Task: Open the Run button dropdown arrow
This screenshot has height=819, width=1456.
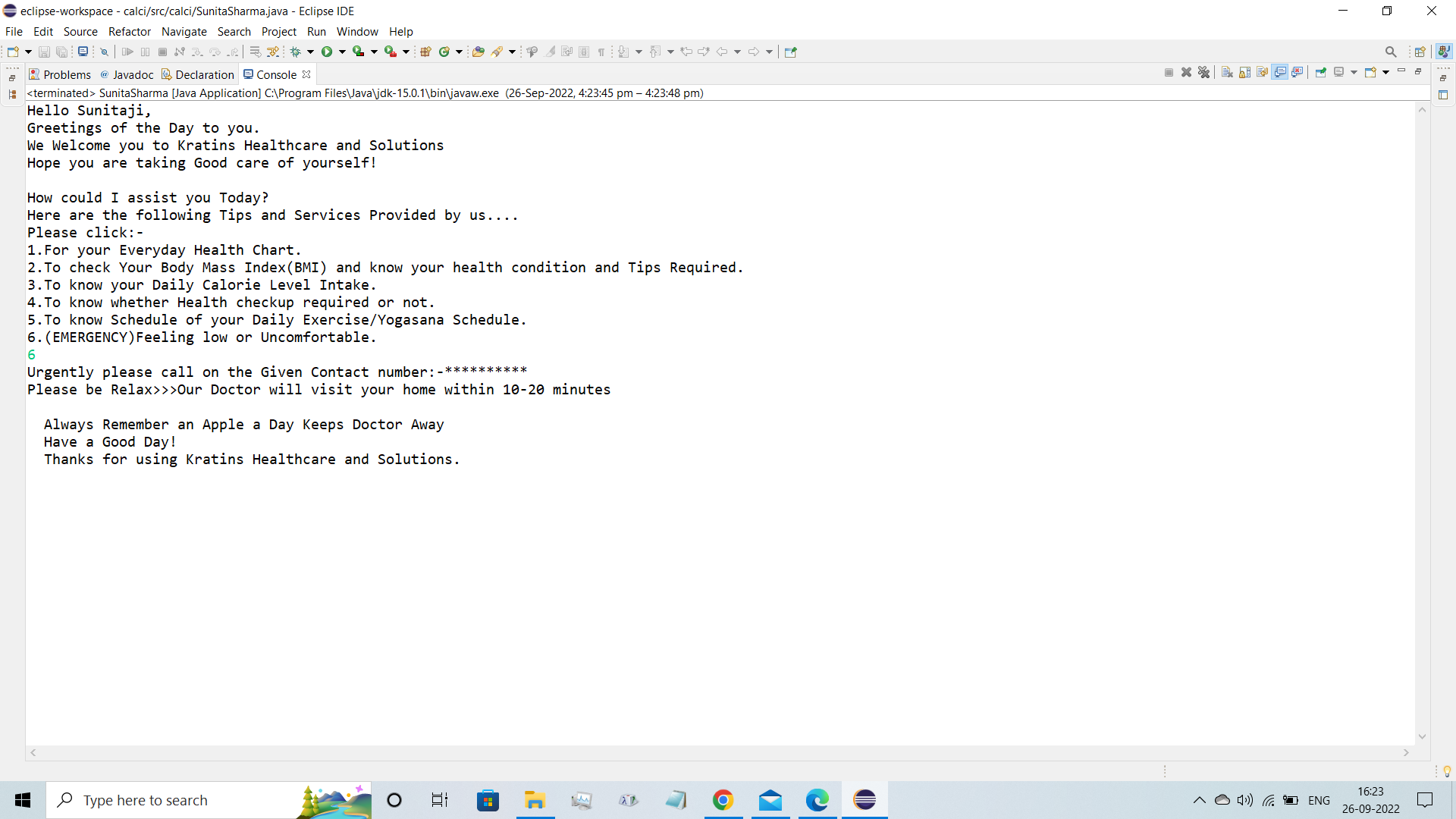Action: click(341, 52)
